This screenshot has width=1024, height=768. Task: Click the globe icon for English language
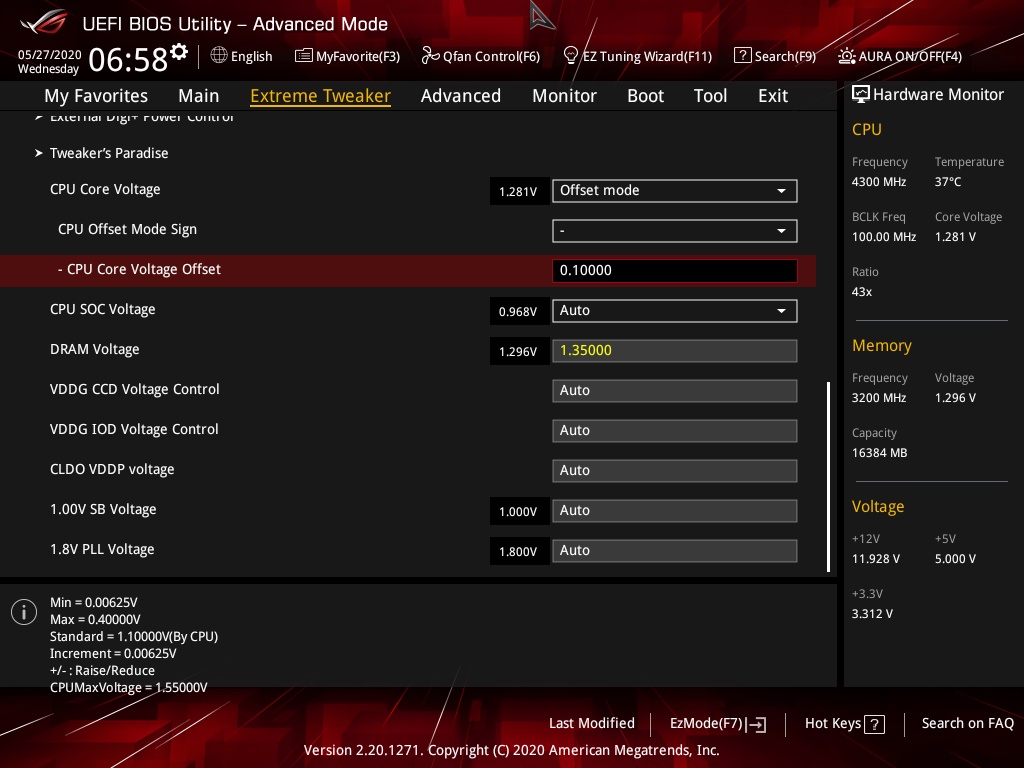pos(219,56)
